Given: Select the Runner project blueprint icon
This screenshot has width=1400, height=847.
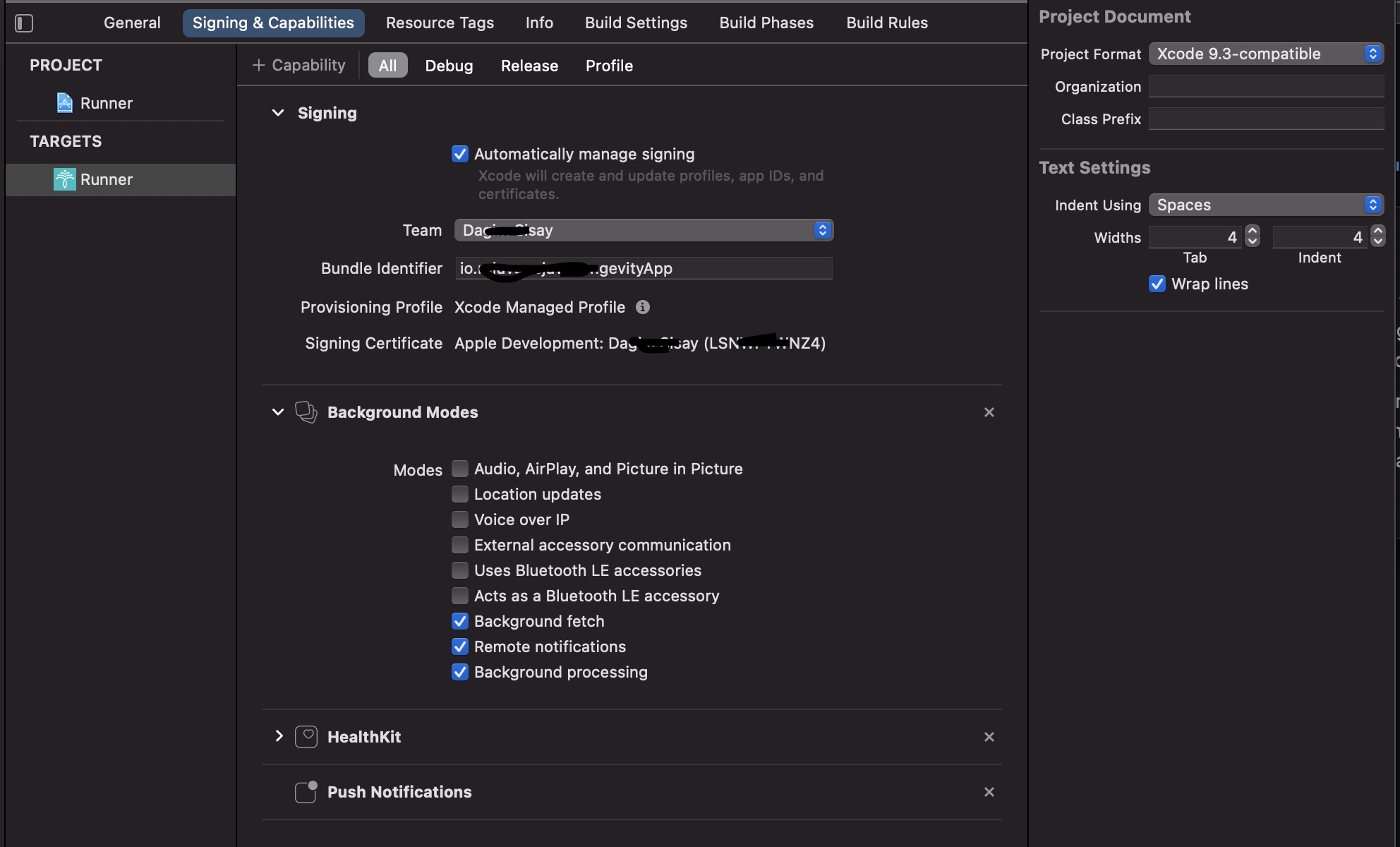Looking at the screenshot, I should coord(64,103).
